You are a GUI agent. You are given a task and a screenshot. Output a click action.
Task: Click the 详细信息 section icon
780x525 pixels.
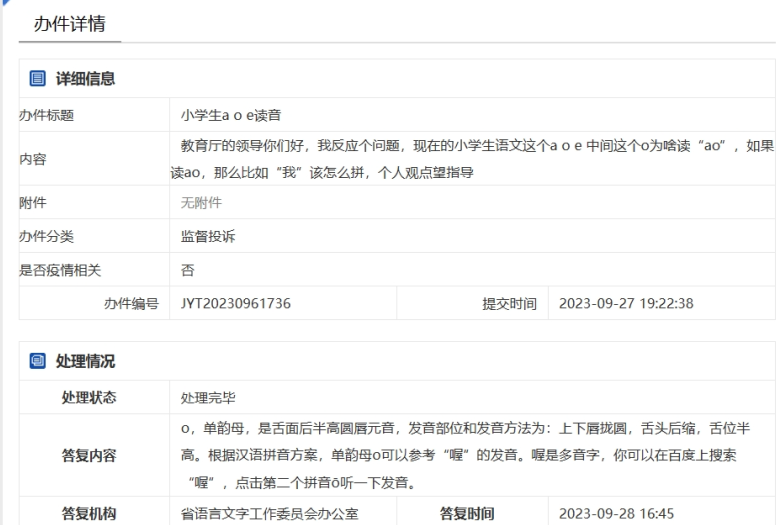pos(38,79)
